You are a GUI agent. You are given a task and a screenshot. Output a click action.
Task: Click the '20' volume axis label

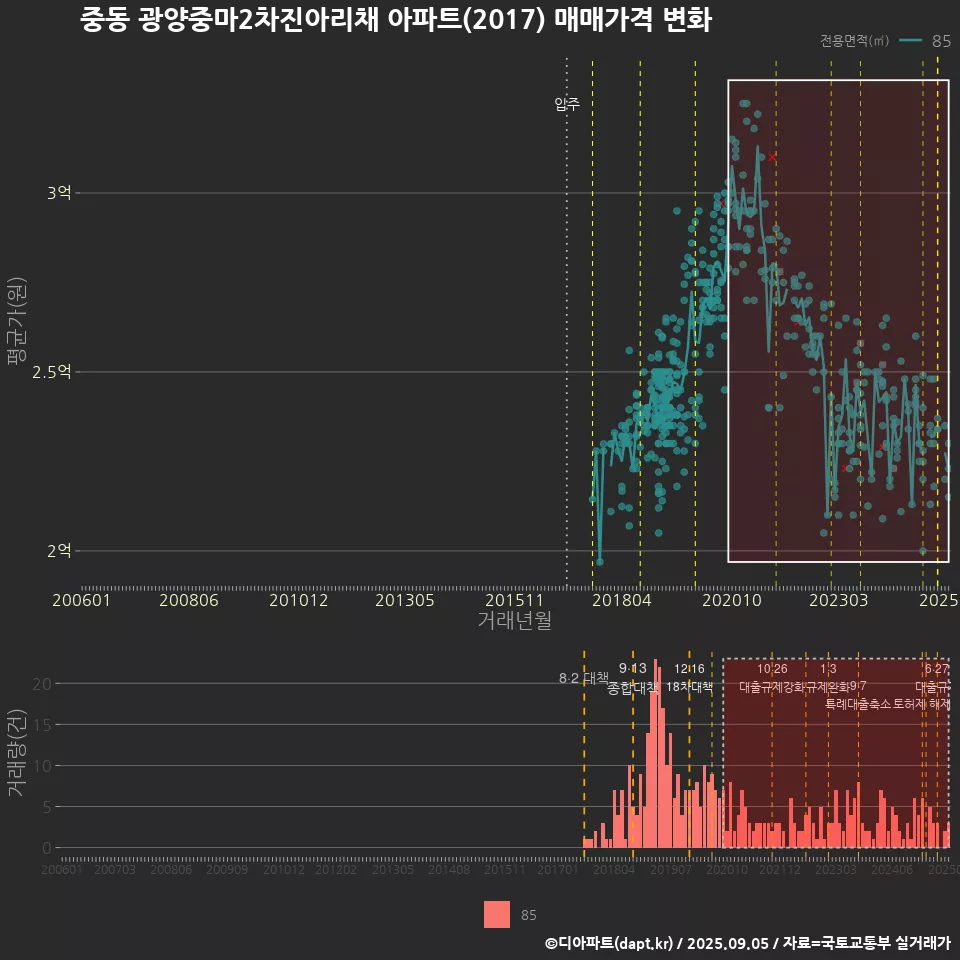pos(42,684)
